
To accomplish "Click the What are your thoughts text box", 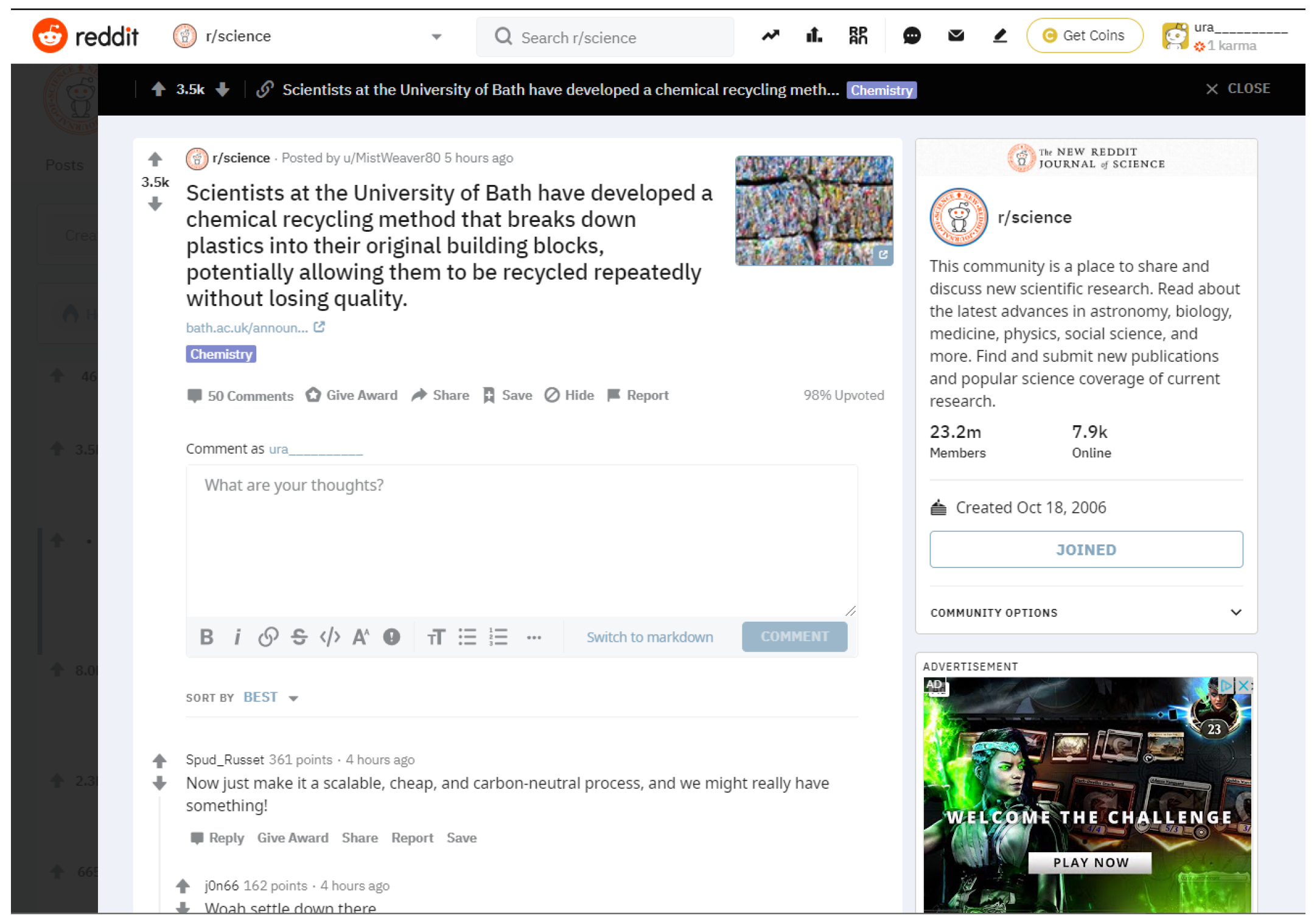I will pyautogui.click(x=522, y=540).
